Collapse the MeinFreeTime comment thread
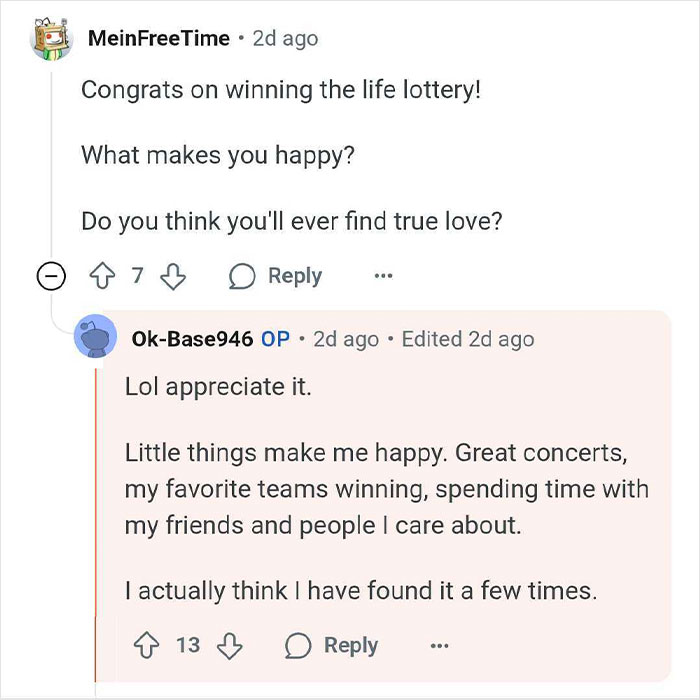The height and width of the screenshot is (700, 700). [51, 277]
